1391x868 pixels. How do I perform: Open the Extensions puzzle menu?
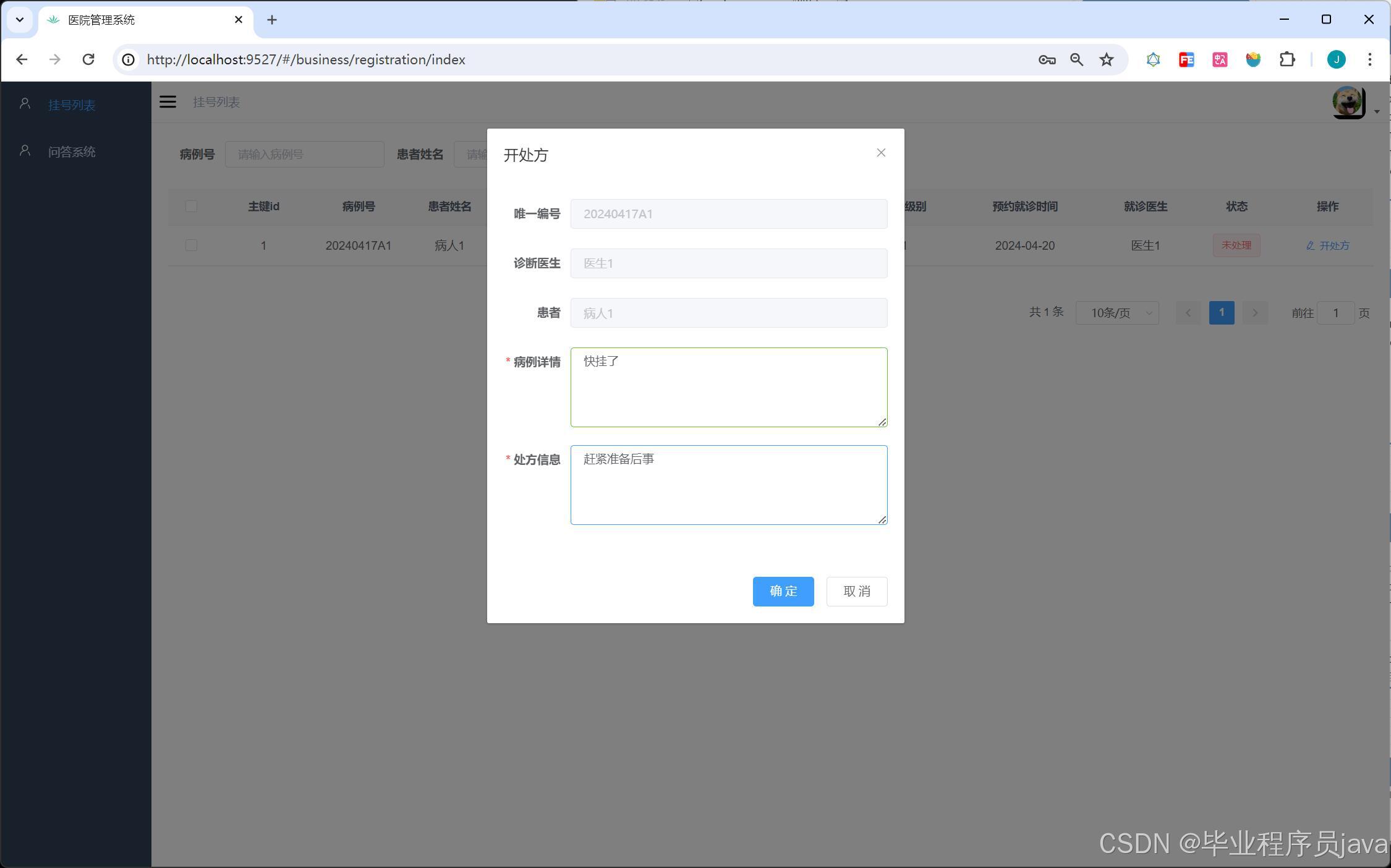point(1287,59)
